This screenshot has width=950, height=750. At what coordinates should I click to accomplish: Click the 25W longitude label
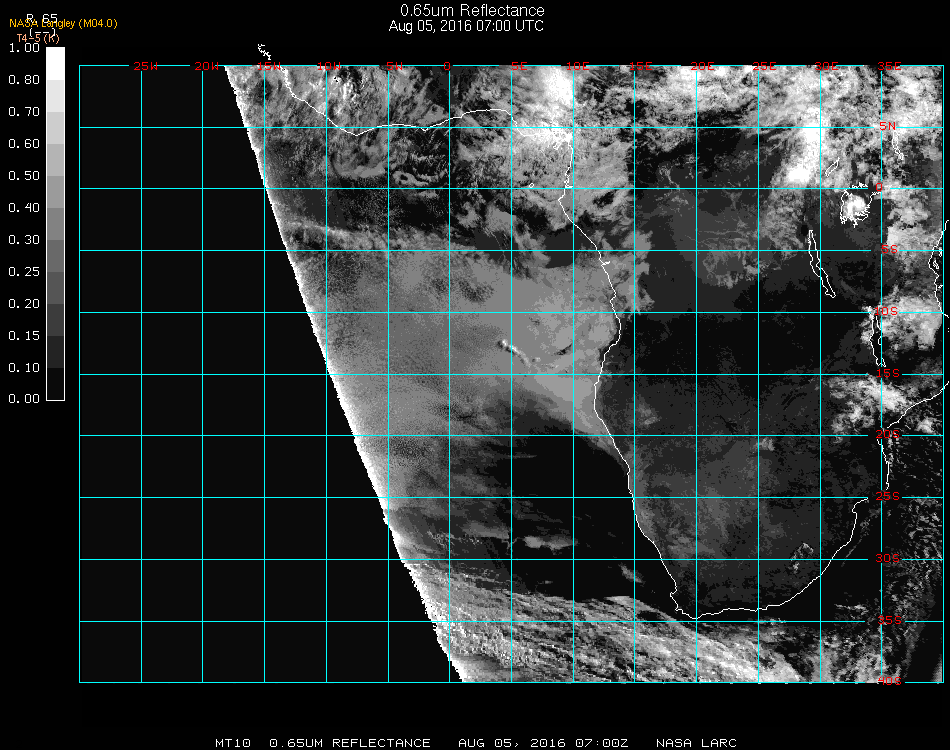[x=145, y=66]
